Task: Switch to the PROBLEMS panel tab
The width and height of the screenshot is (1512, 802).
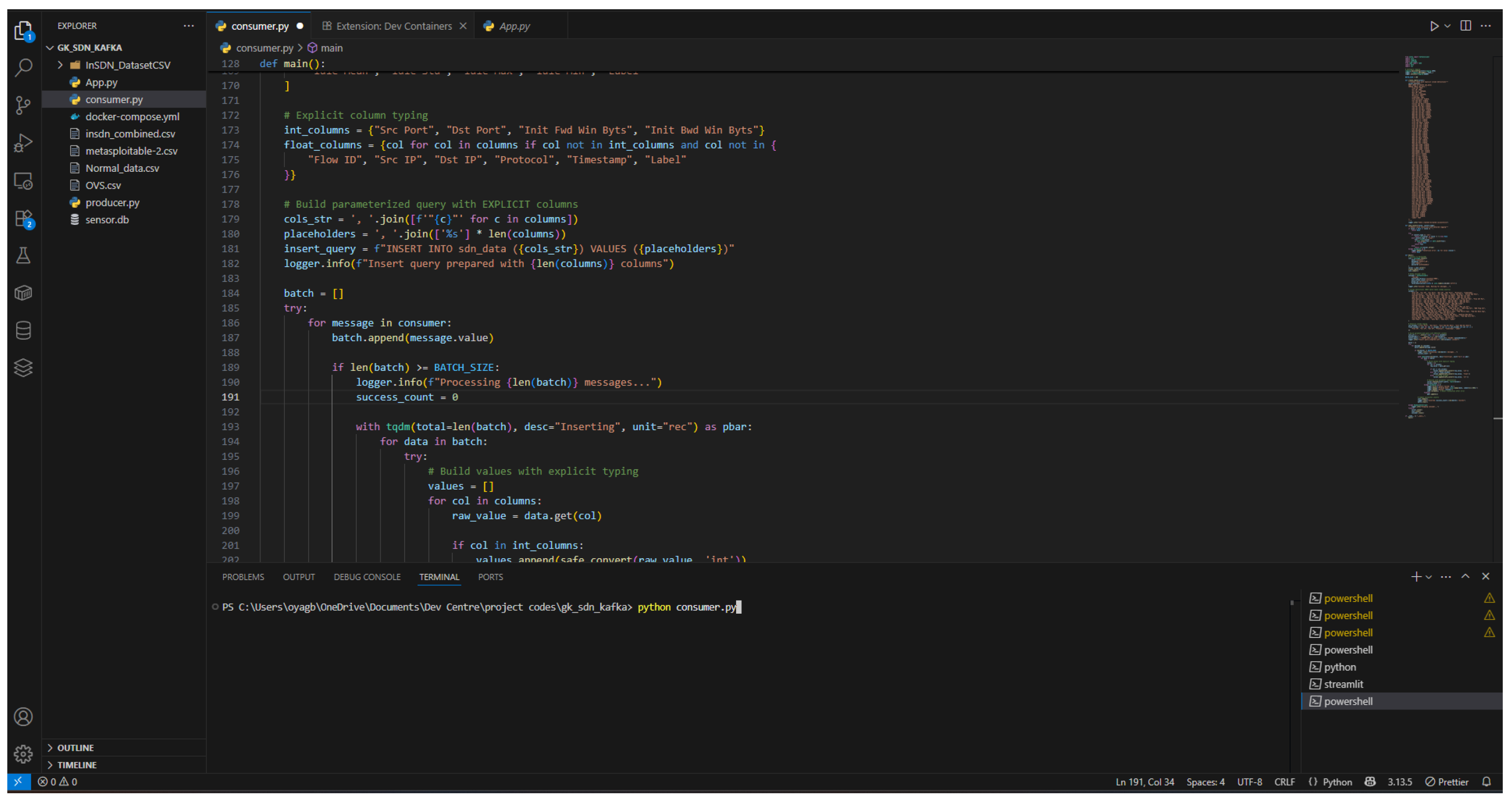Action: coord(243,577)
